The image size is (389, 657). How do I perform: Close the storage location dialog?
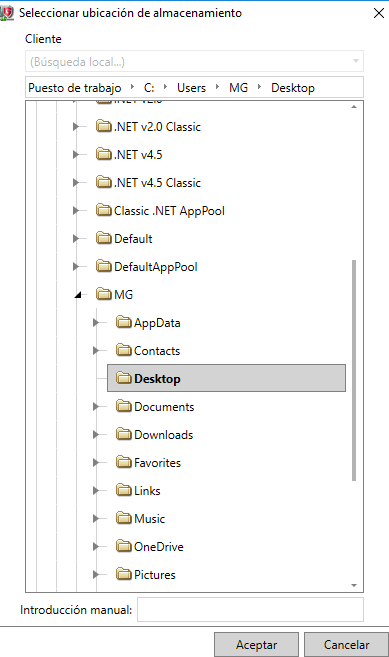click(379, 13)
